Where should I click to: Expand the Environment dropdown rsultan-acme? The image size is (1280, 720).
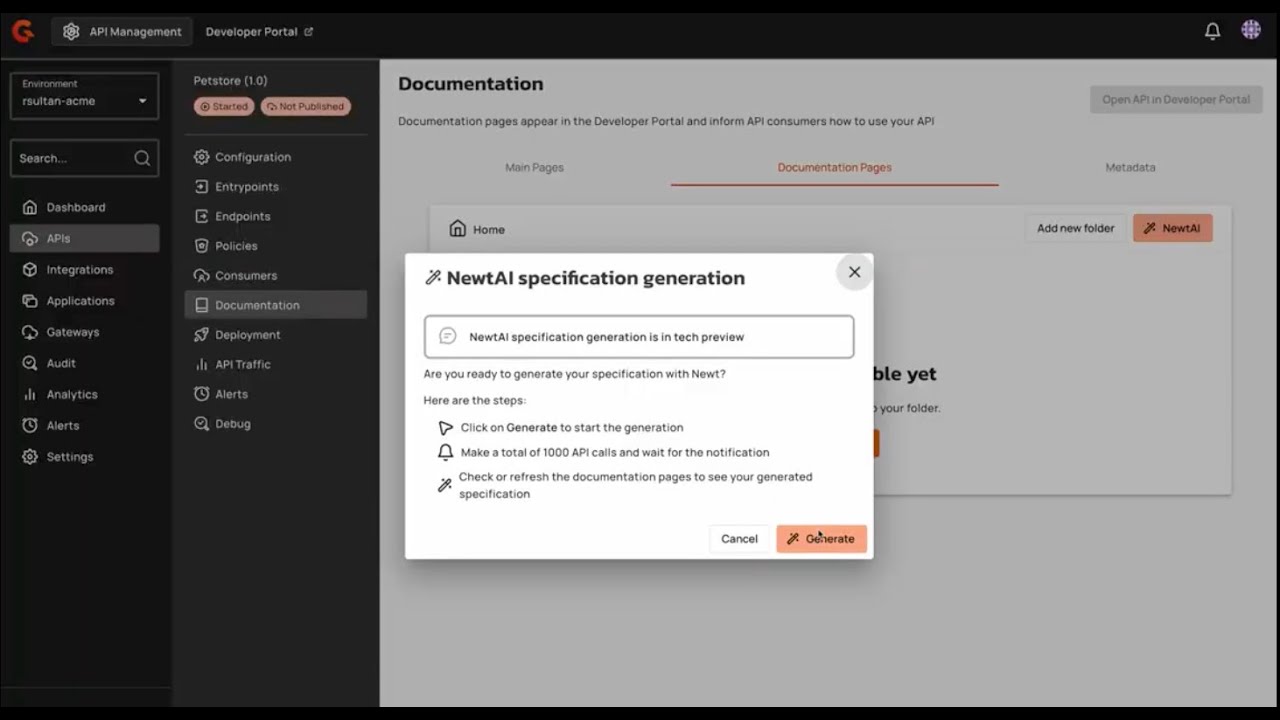(84, 100)
